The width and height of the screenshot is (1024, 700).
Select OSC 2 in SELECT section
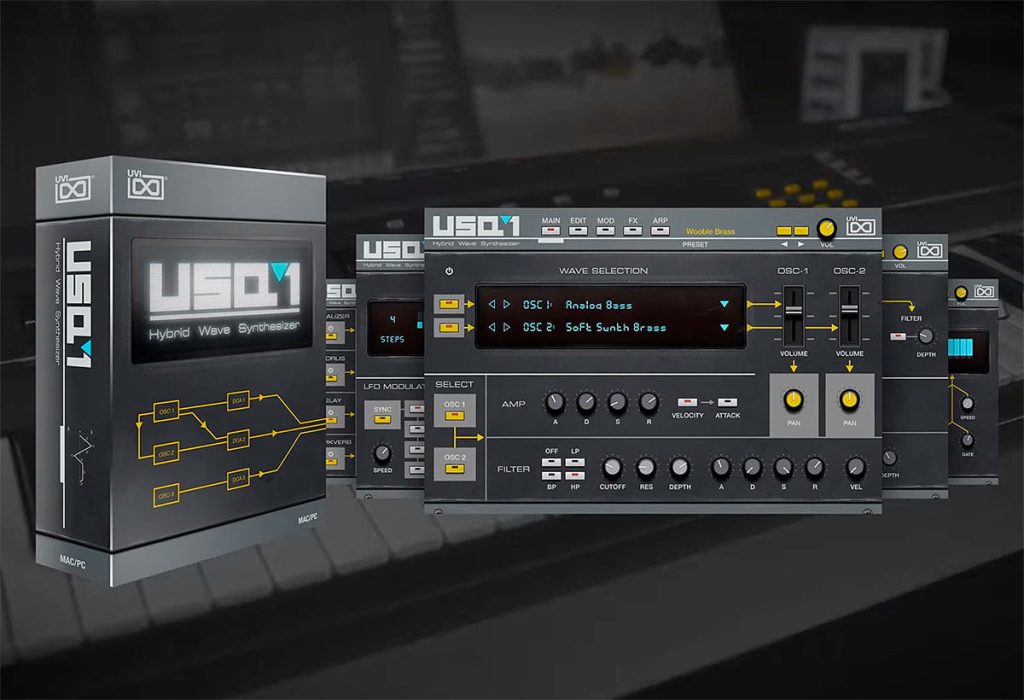coord(455,463)
